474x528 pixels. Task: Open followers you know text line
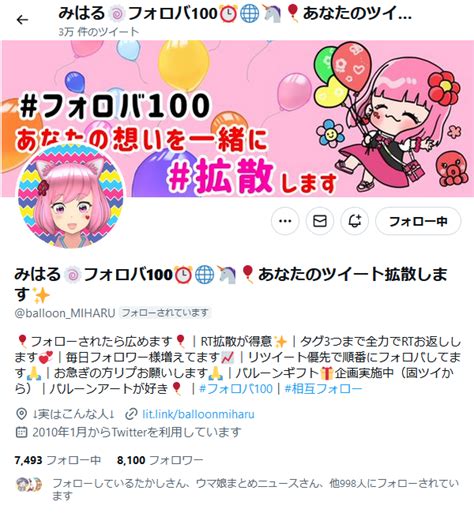pyautogui.click(x=255, y=490)
